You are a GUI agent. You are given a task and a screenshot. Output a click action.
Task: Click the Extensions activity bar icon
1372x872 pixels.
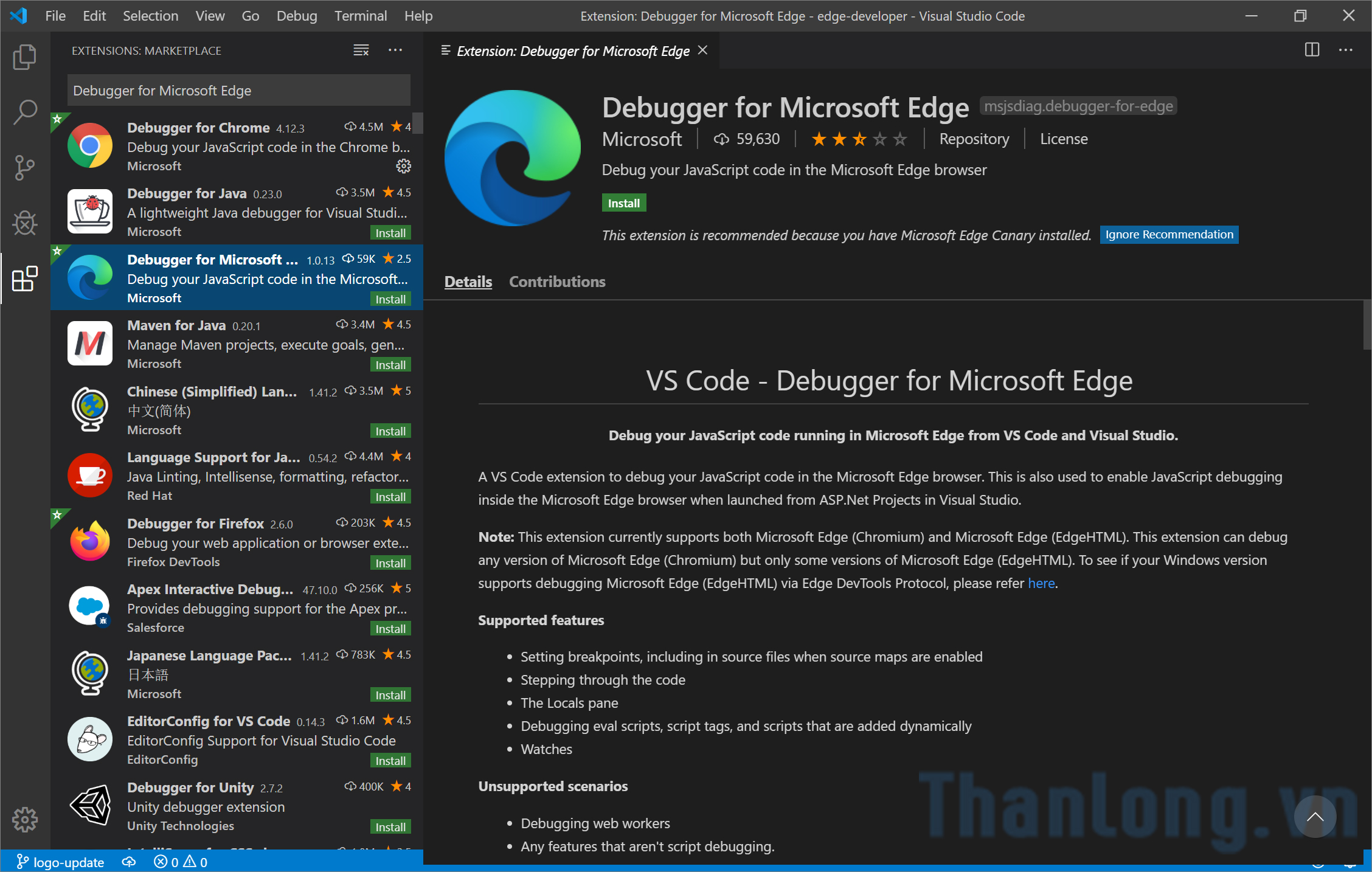pos(25,279)
